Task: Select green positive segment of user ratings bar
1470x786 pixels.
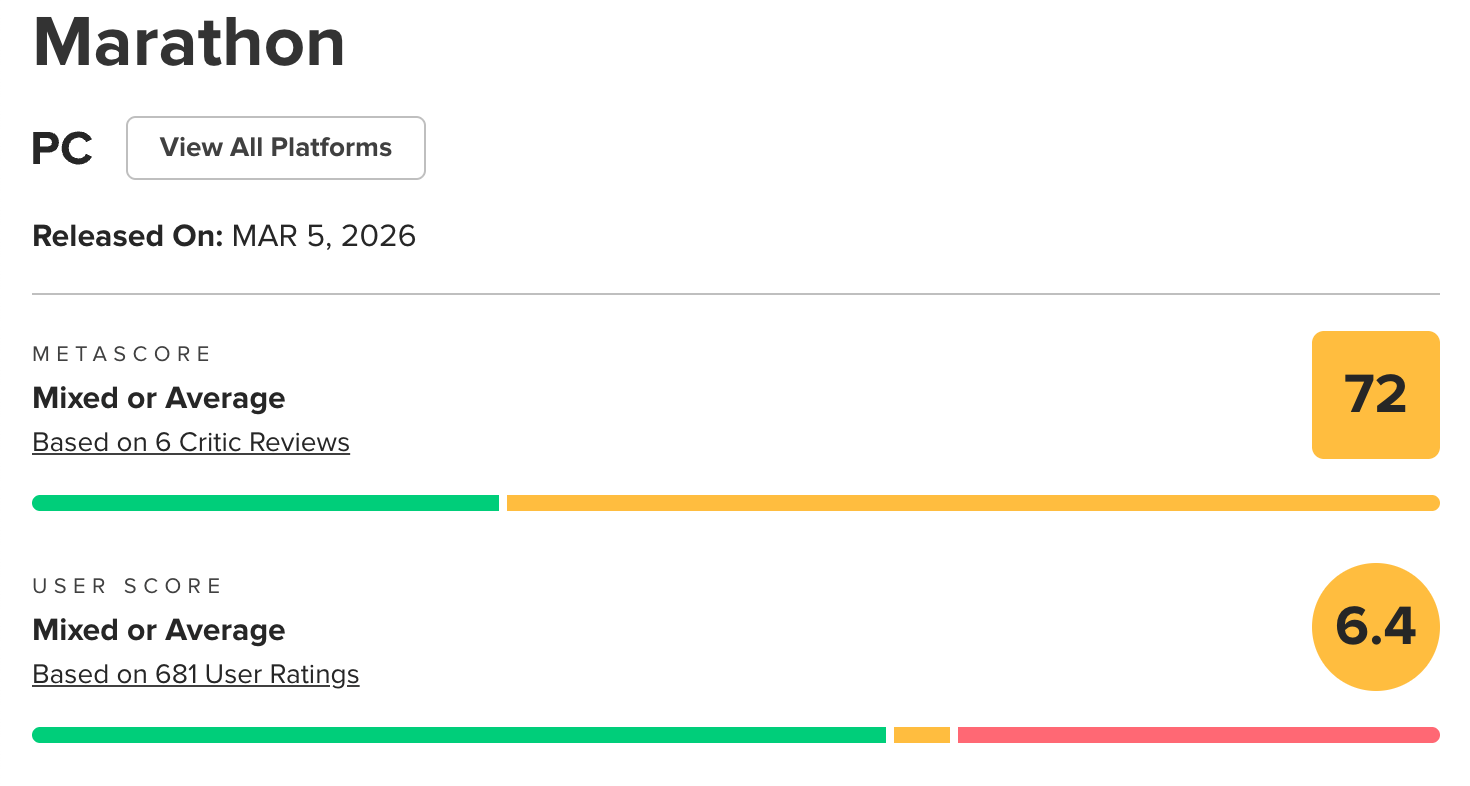Action: pyautogui.click(x=459, y=735)
